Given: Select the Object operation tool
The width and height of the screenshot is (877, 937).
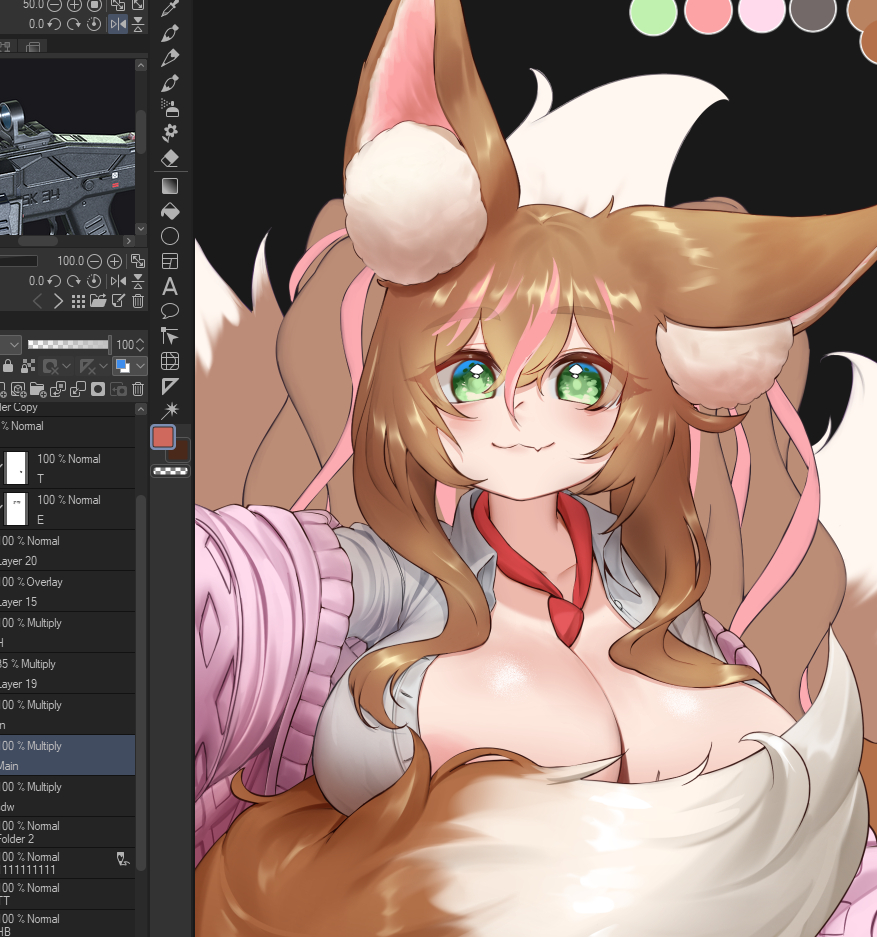Looking at the screenshot, I should coord(170,336).
